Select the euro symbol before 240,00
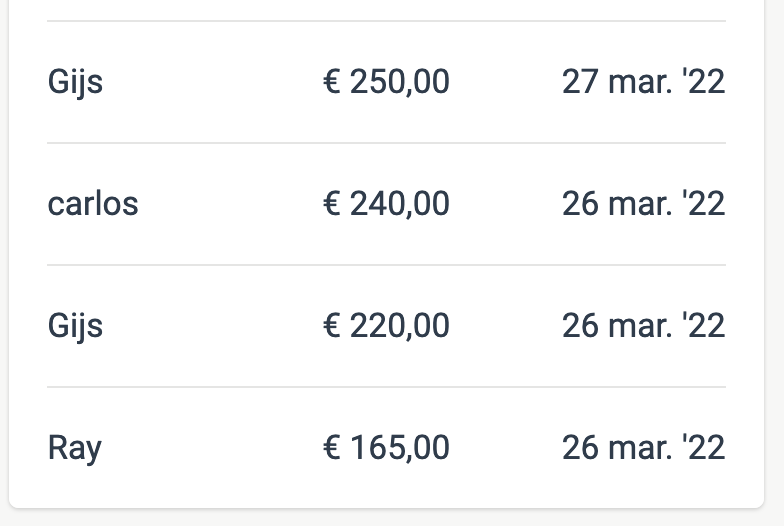Viewport: 784px width, 526px height. tap(332, 204)
